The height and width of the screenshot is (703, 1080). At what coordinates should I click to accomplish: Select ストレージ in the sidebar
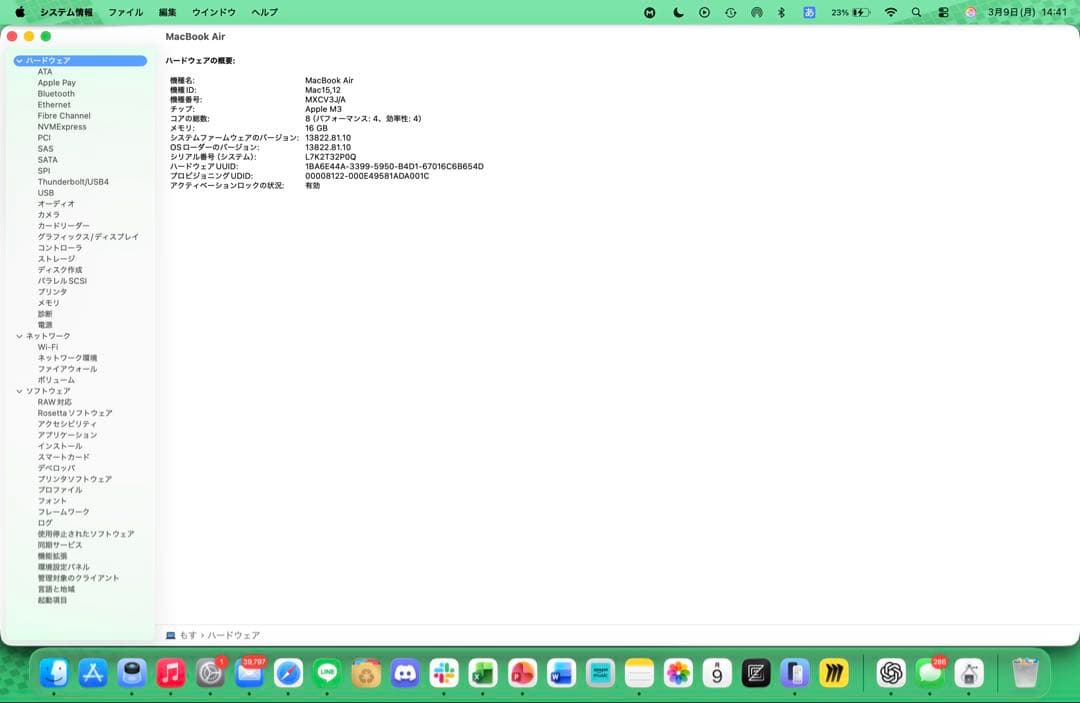point(56,259)
